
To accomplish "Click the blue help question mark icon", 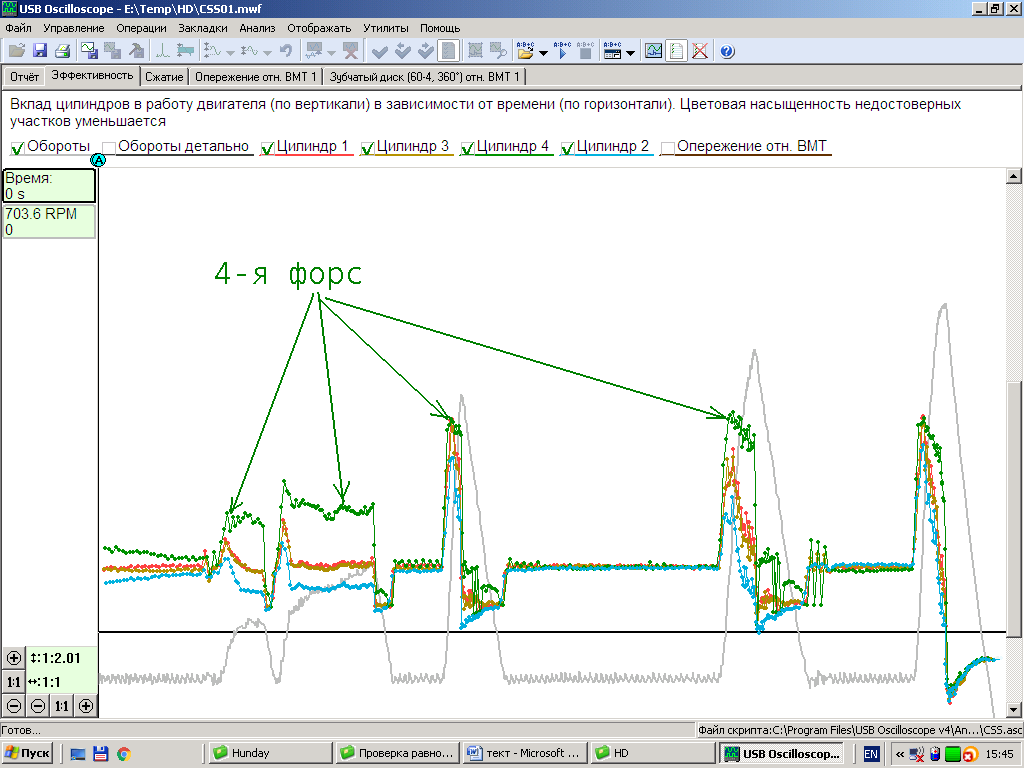I will point(727,50).
